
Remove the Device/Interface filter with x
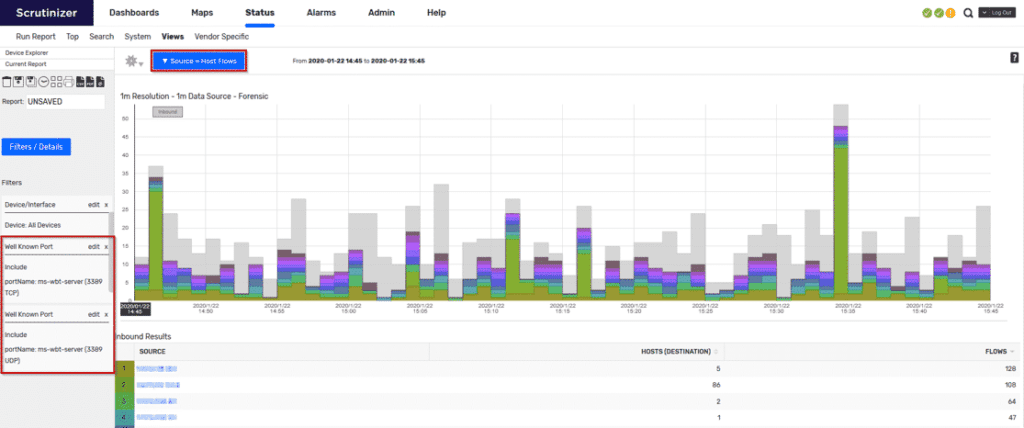(x=106, y=205)
